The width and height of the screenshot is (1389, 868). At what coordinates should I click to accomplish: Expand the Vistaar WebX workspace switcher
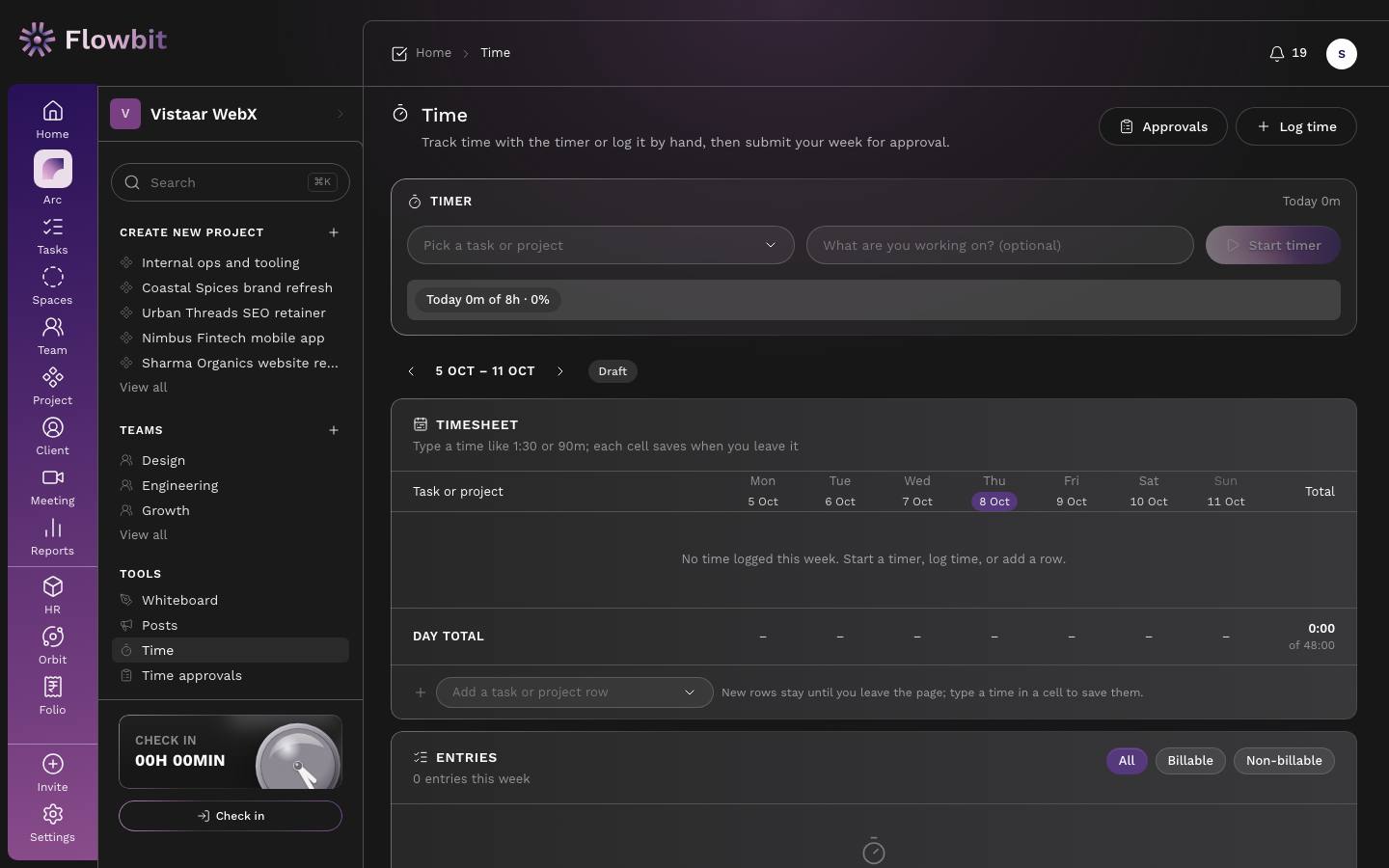(x=231, y=114)
